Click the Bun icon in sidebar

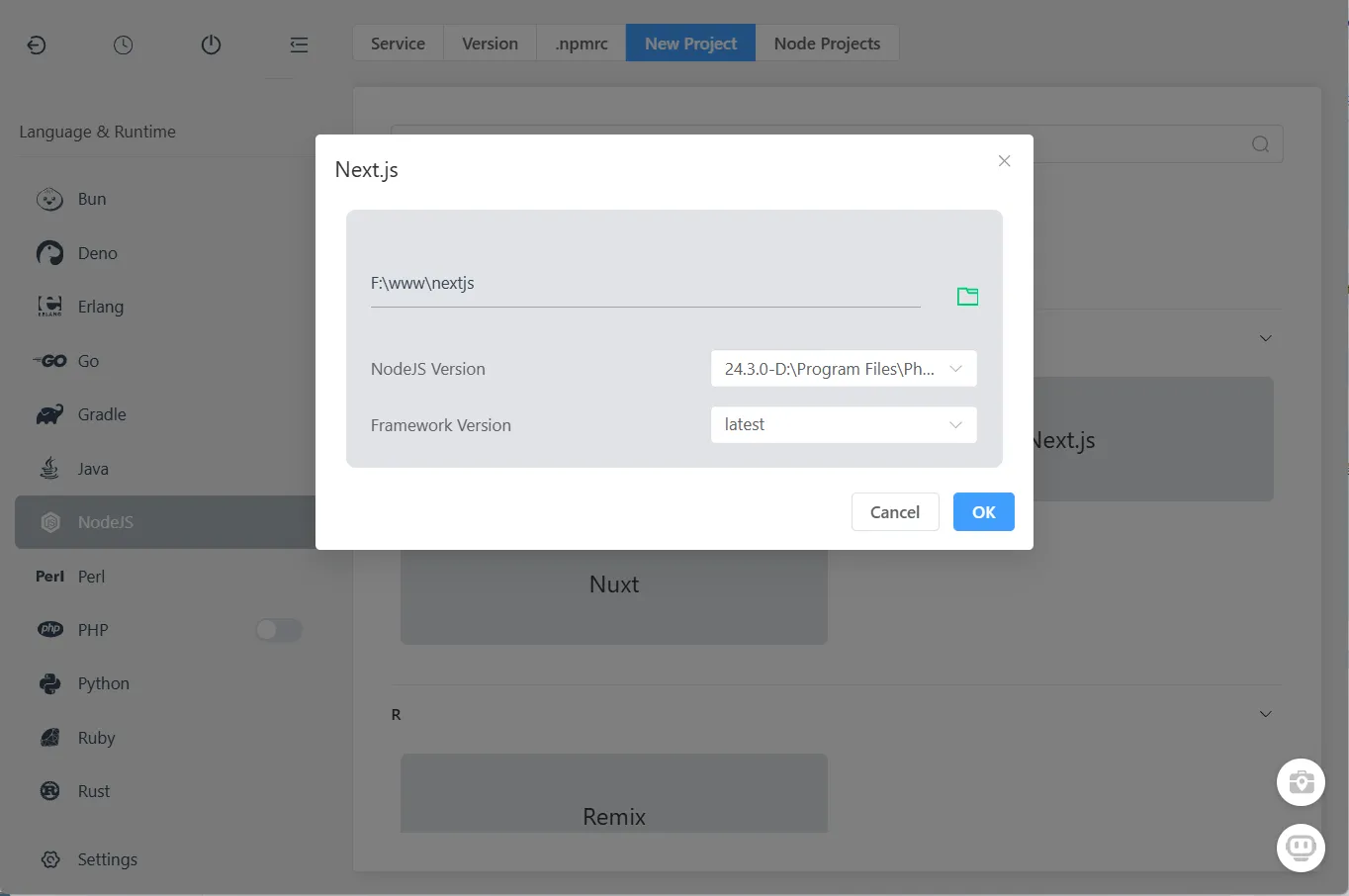point(49,199)
